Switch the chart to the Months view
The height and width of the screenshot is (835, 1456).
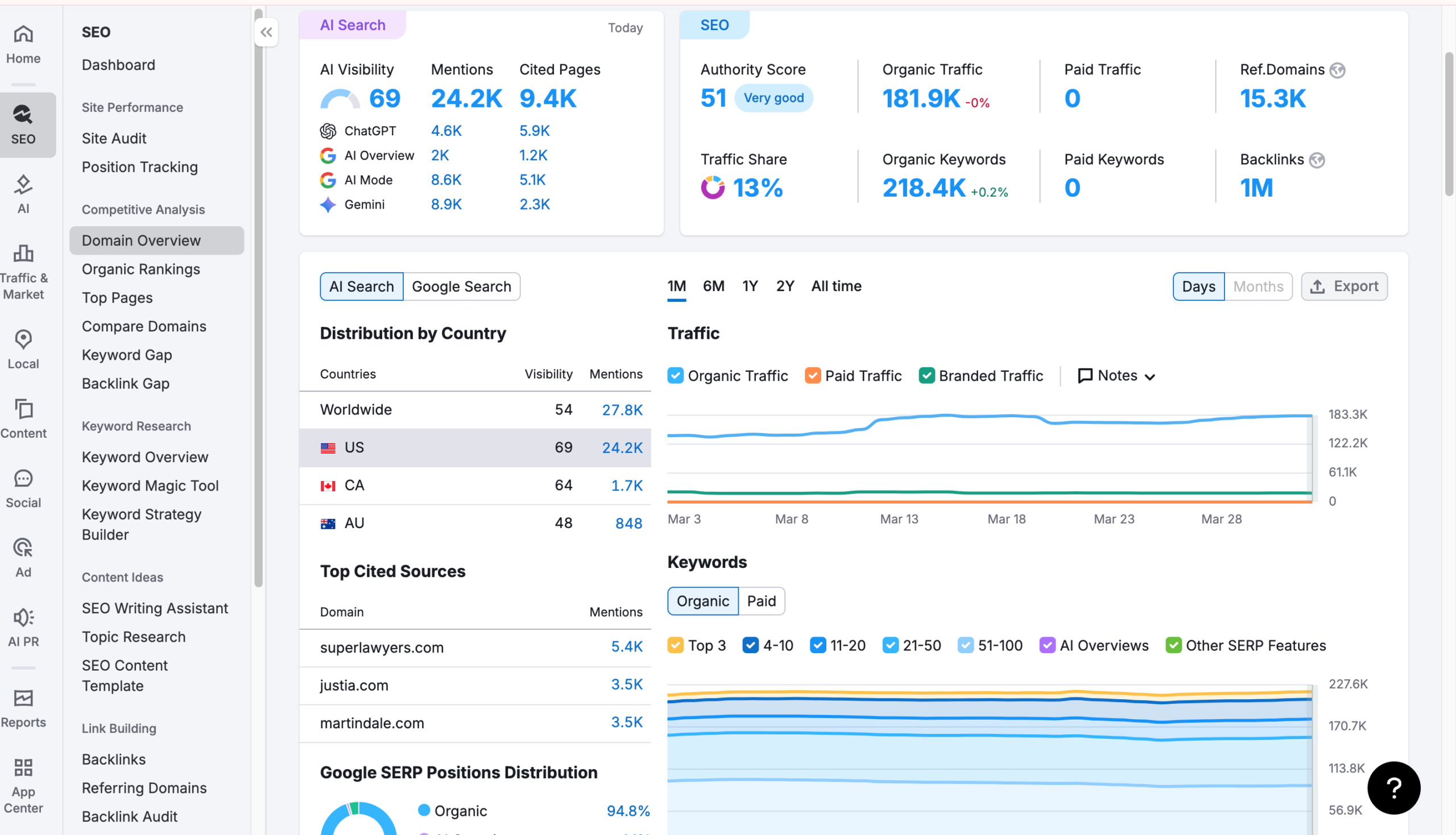(x=1258, y=286)
